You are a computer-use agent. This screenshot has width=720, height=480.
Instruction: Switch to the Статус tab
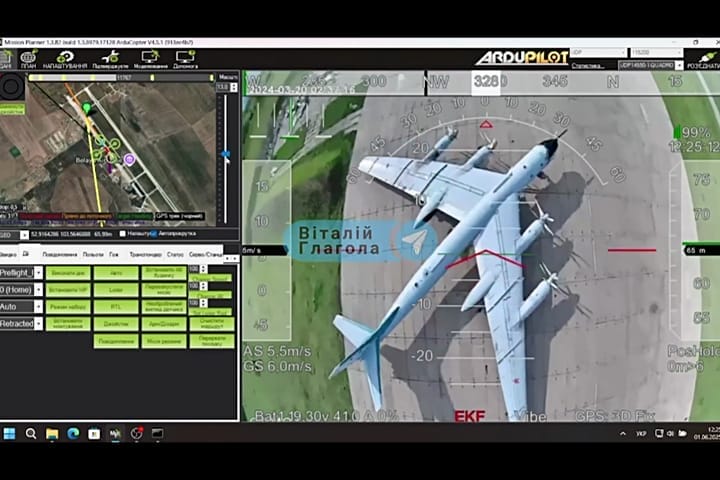(175, 254)
